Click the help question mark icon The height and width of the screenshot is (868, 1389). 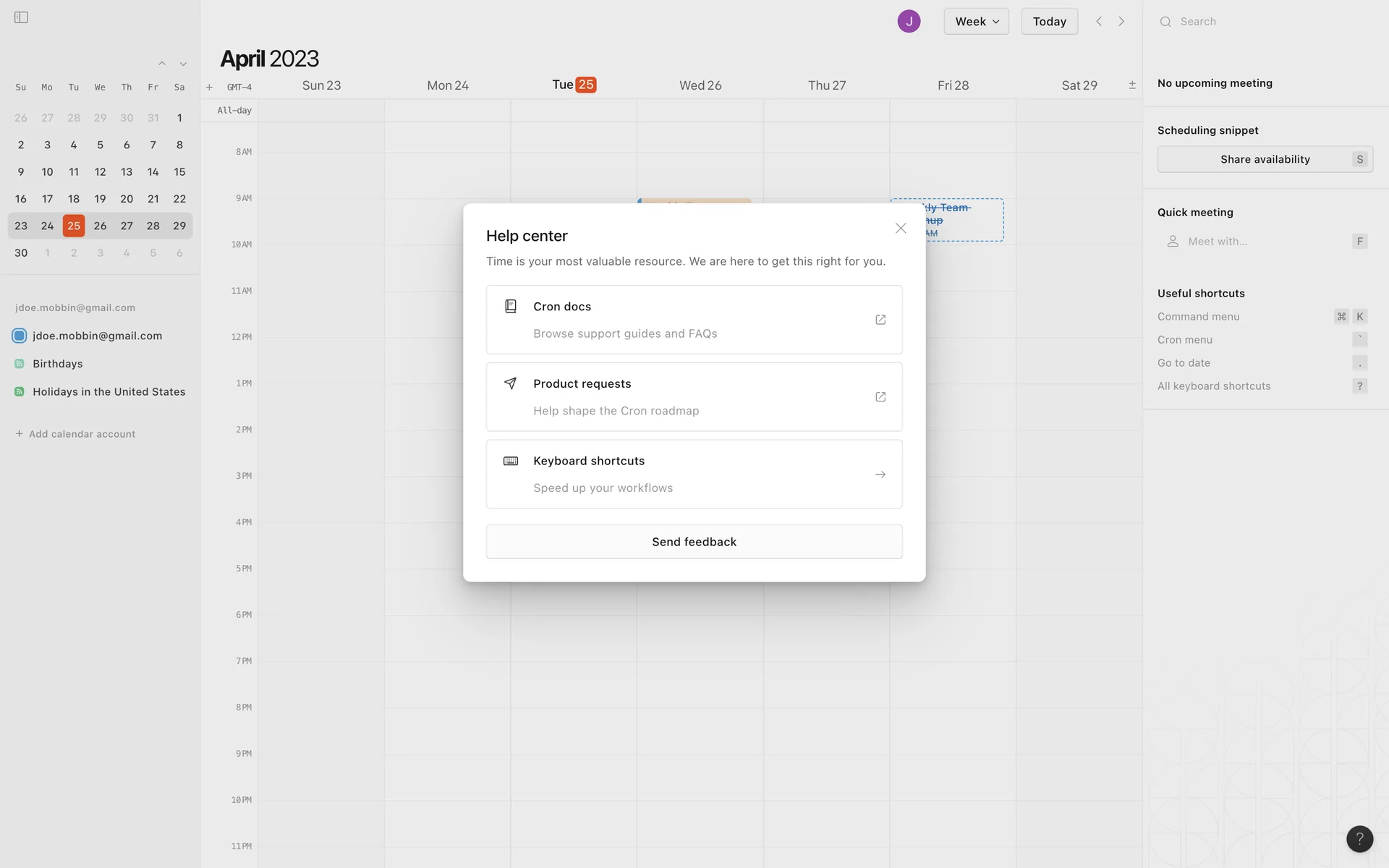pyautogui.click(x=1359, y=839)
